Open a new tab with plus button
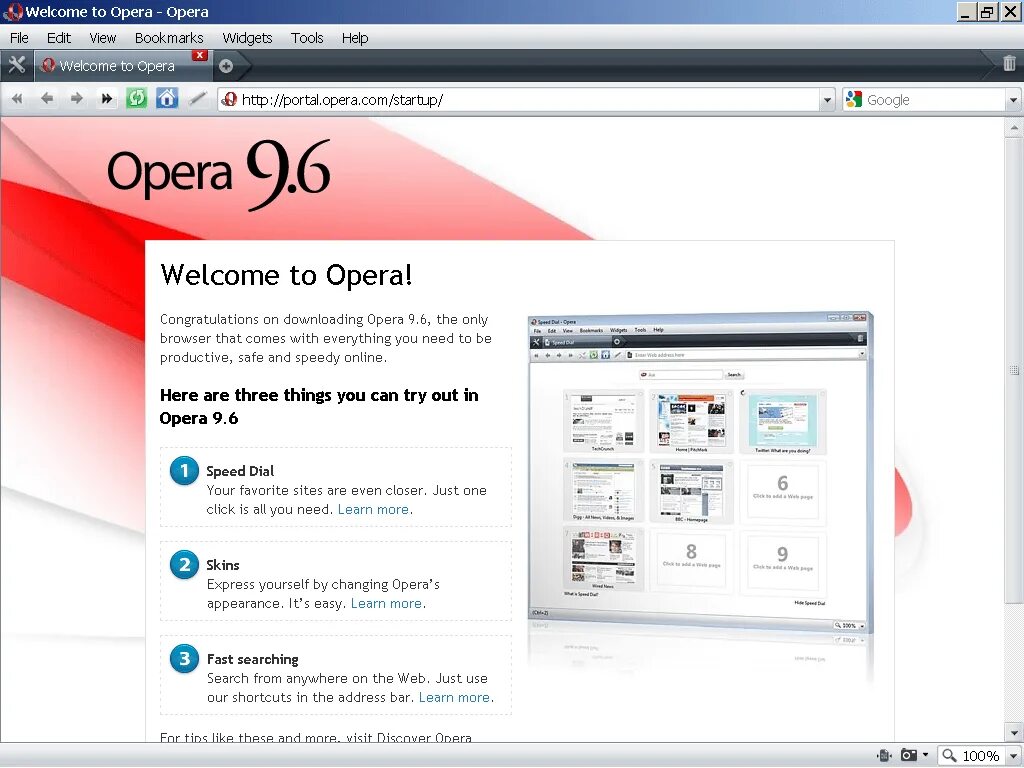1024x768 pixels. click(x=226, y=65)
